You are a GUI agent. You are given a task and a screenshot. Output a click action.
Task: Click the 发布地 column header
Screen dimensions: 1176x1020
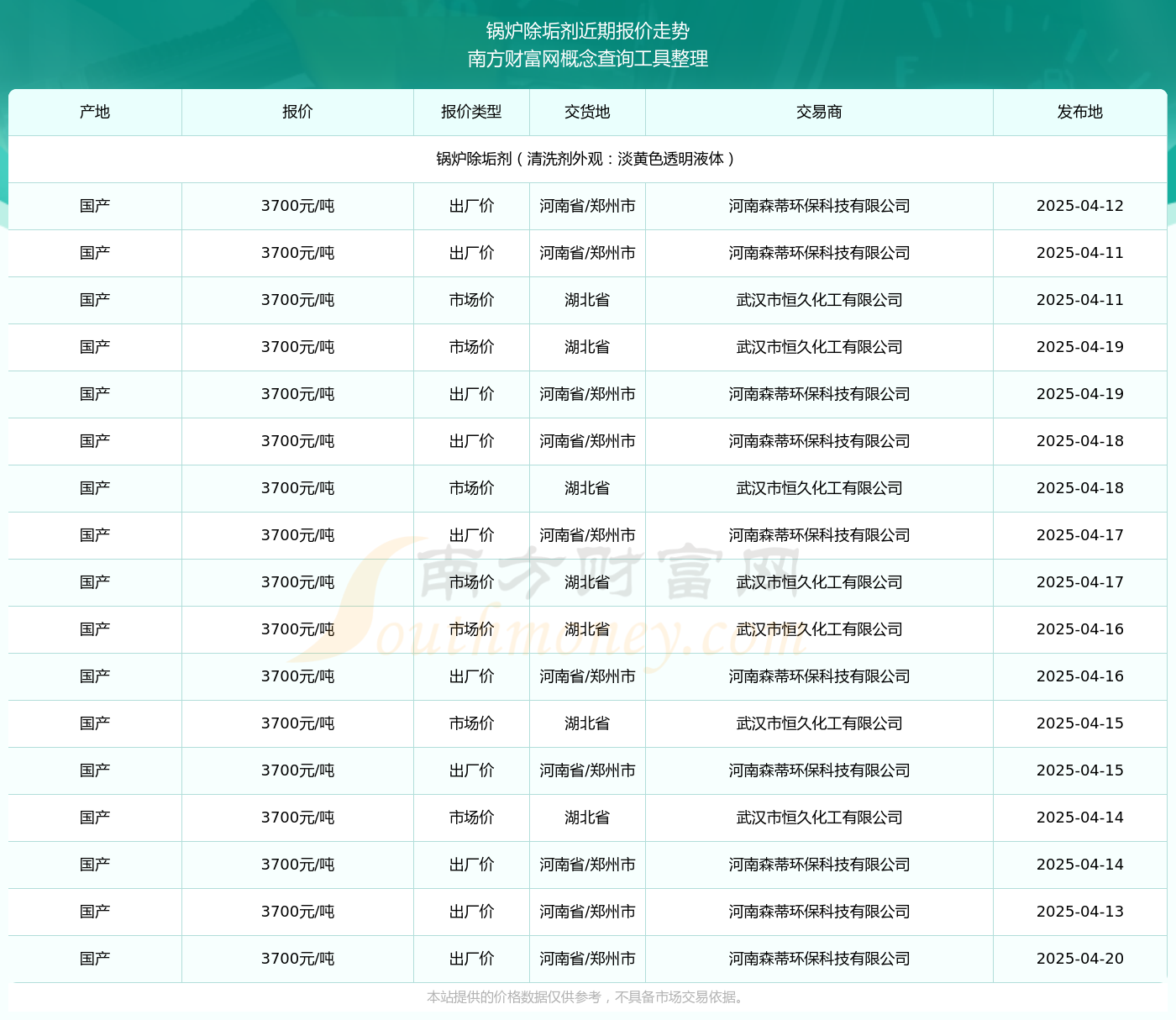click(x=1080, y=112)
